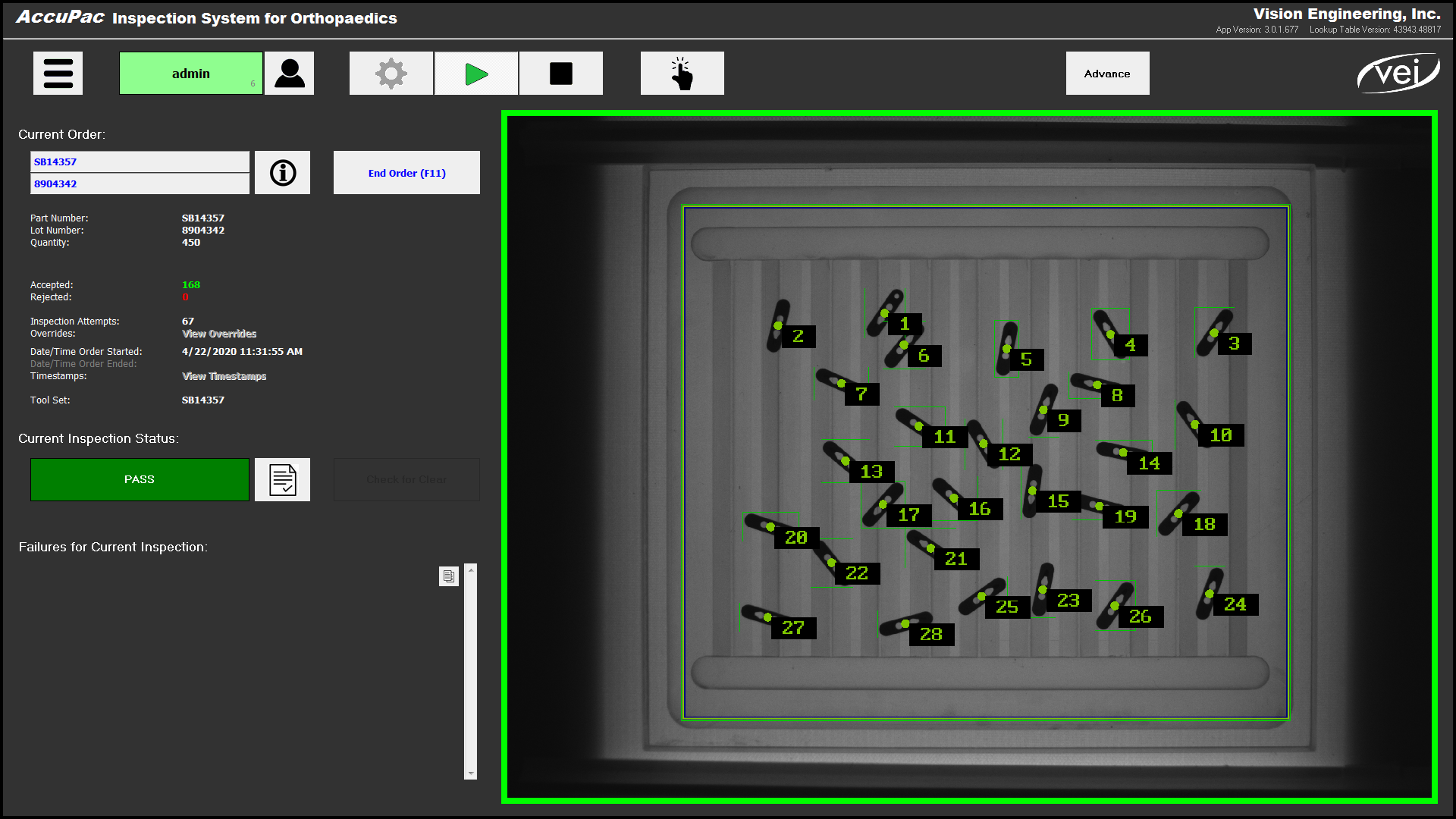
Task: Click the Accepted count 168
Action: coord(191,285)
